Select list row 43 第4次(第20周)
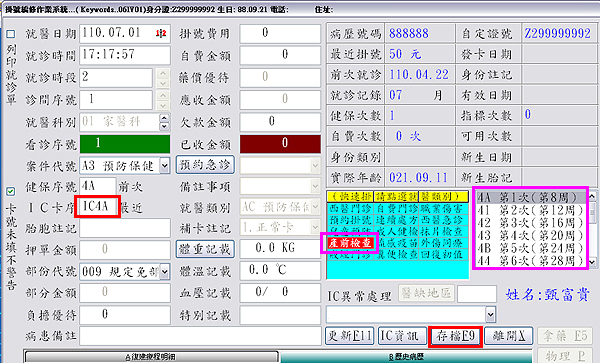Viewport: 600px width, 363px height. coord(531,235)
